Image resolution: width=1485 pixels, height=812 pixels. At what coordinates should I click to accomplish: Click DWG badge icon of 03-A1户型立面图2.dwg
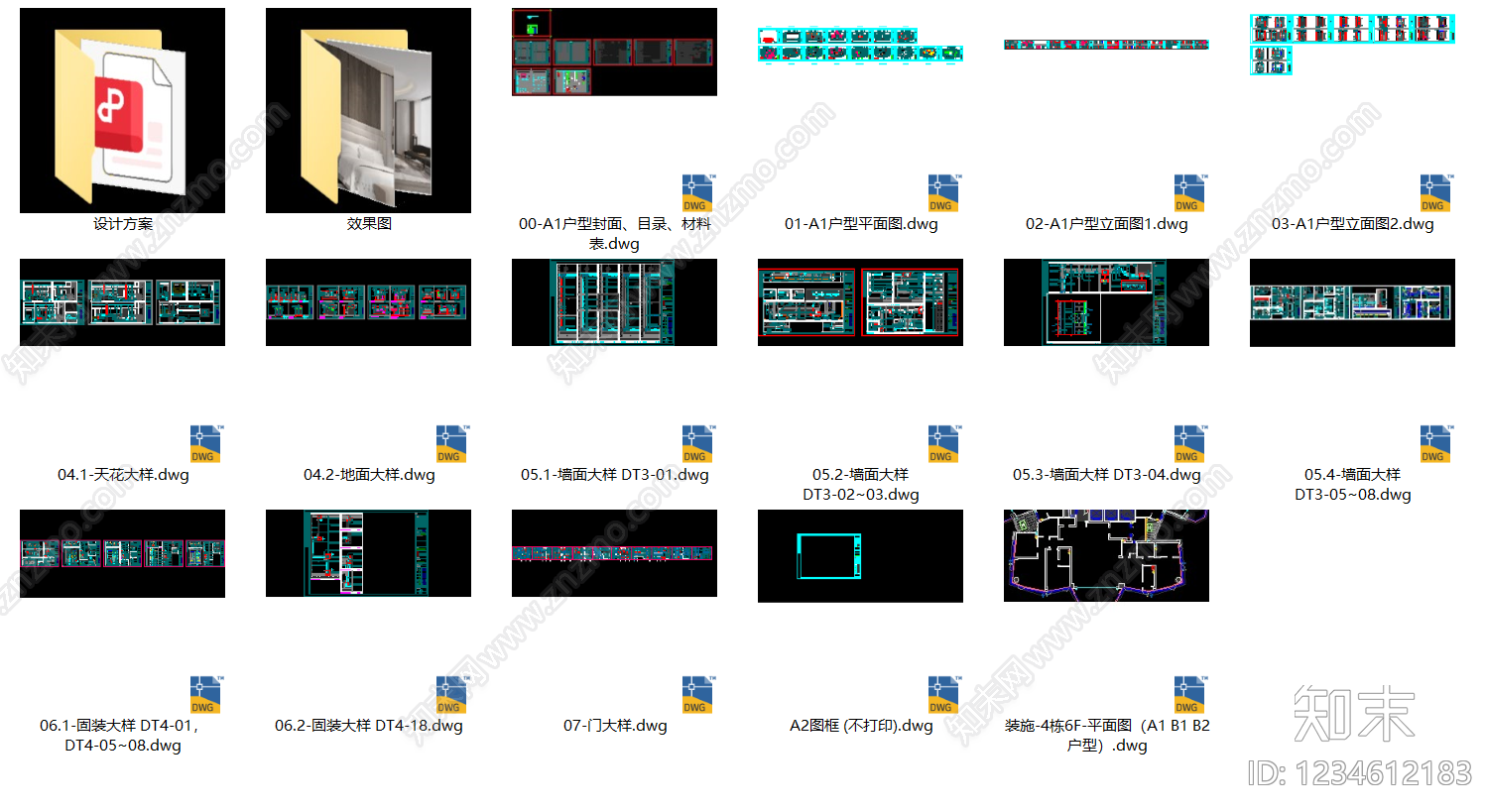1435,193
